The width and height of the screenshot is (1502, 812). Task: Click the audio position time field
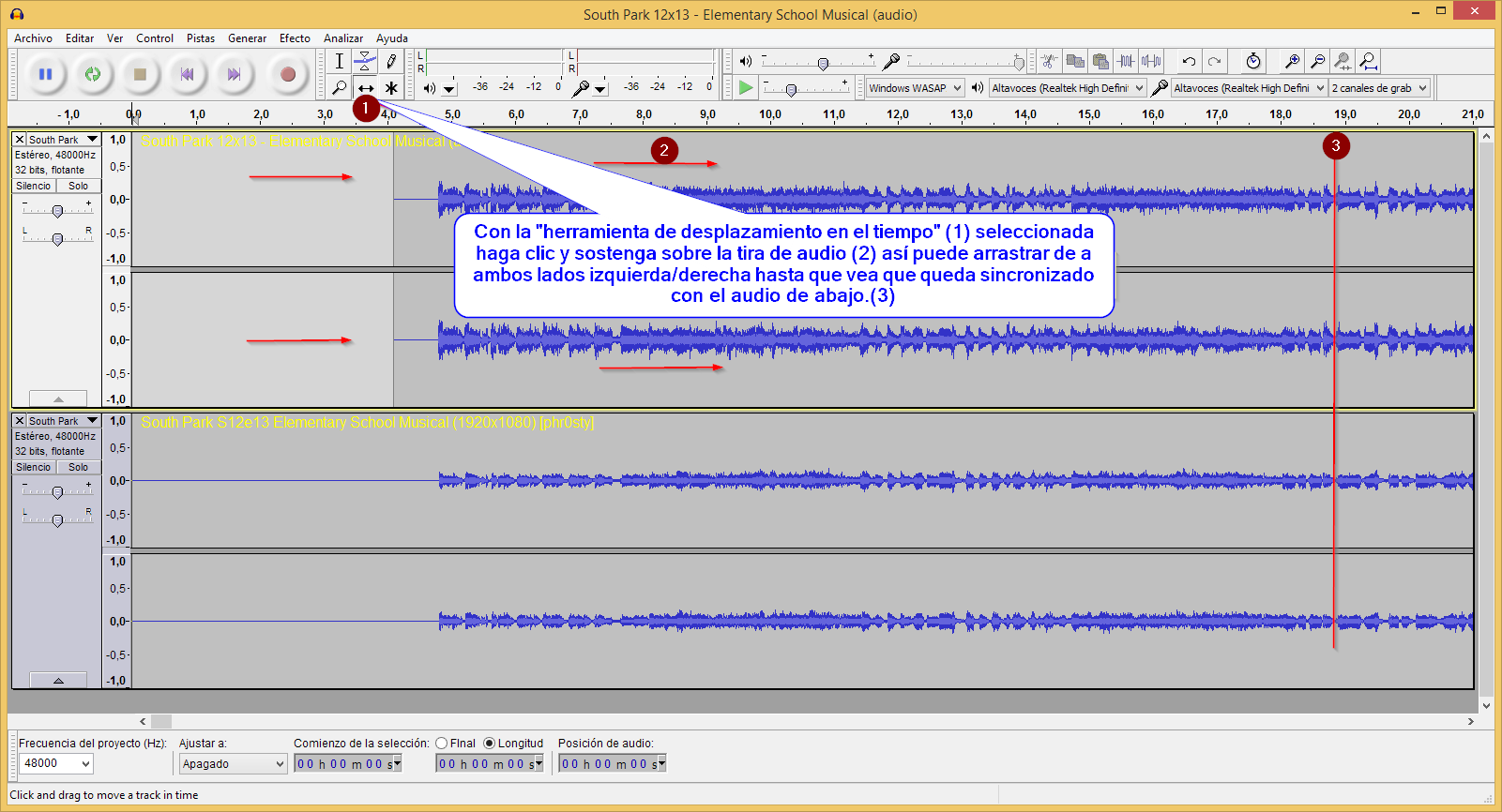coord(613,764)
